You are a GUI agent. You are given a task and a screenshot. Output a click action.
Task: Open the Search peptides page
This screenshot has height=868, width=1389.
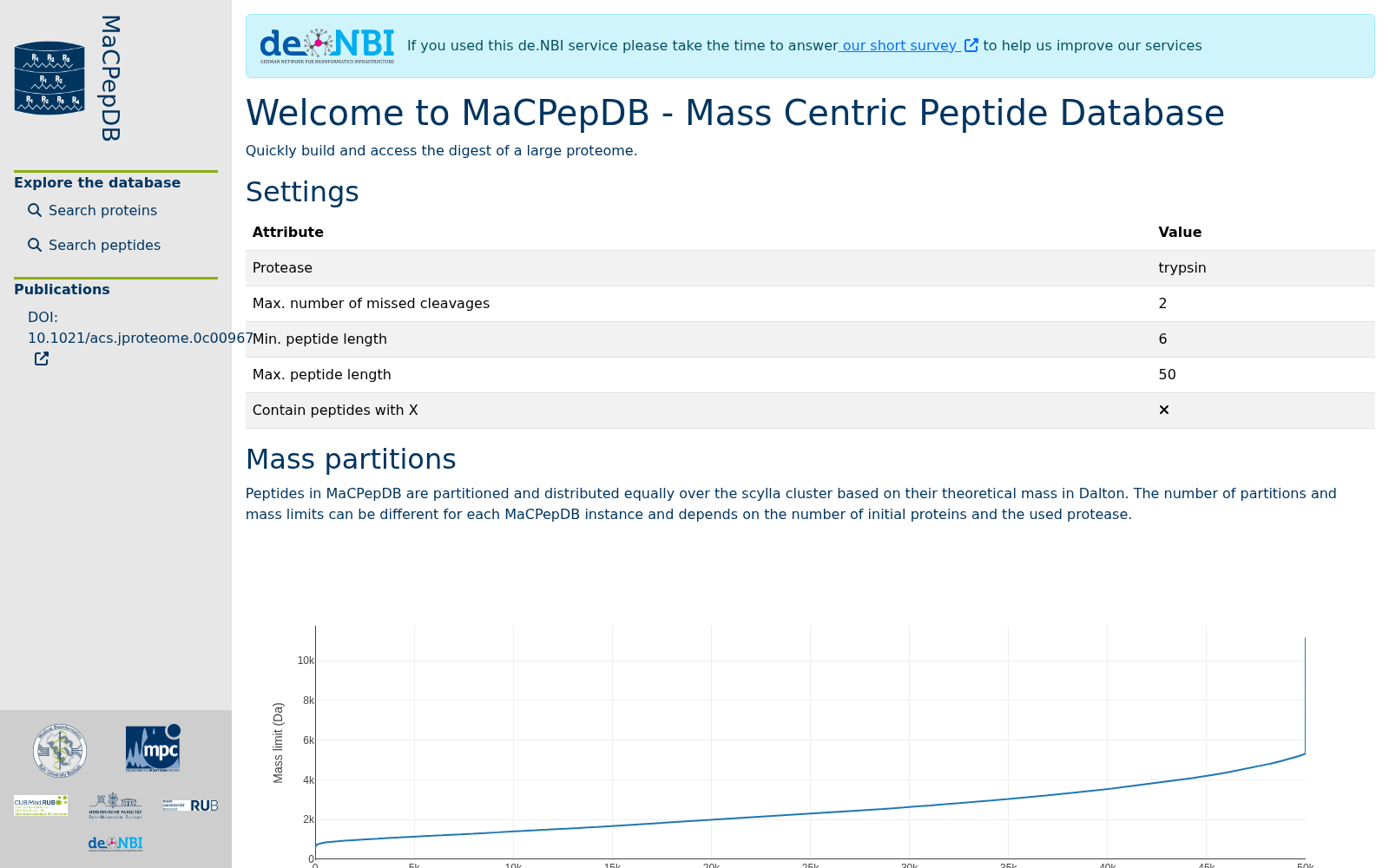104,245
